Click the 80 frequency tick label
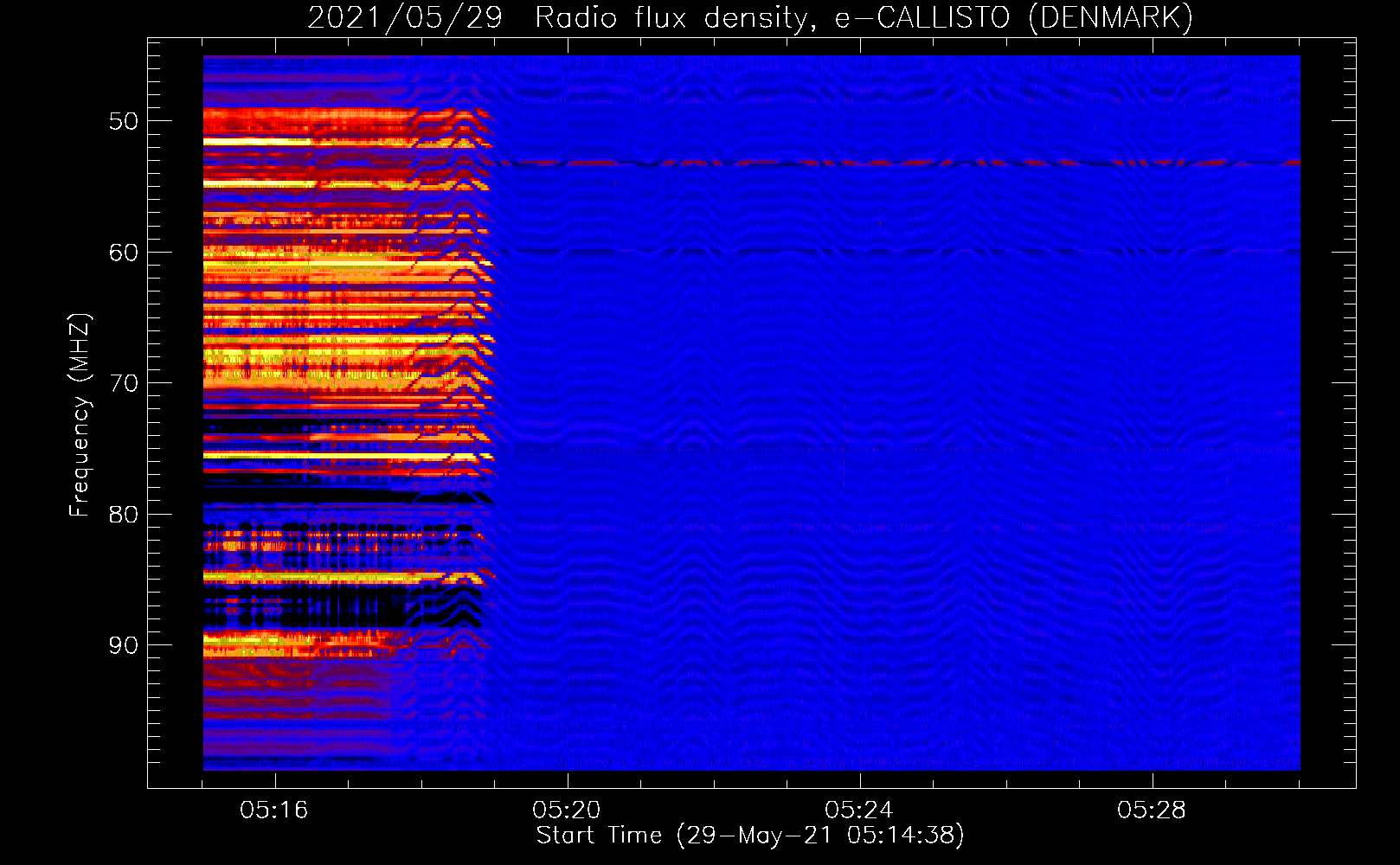 pos(124,515)
